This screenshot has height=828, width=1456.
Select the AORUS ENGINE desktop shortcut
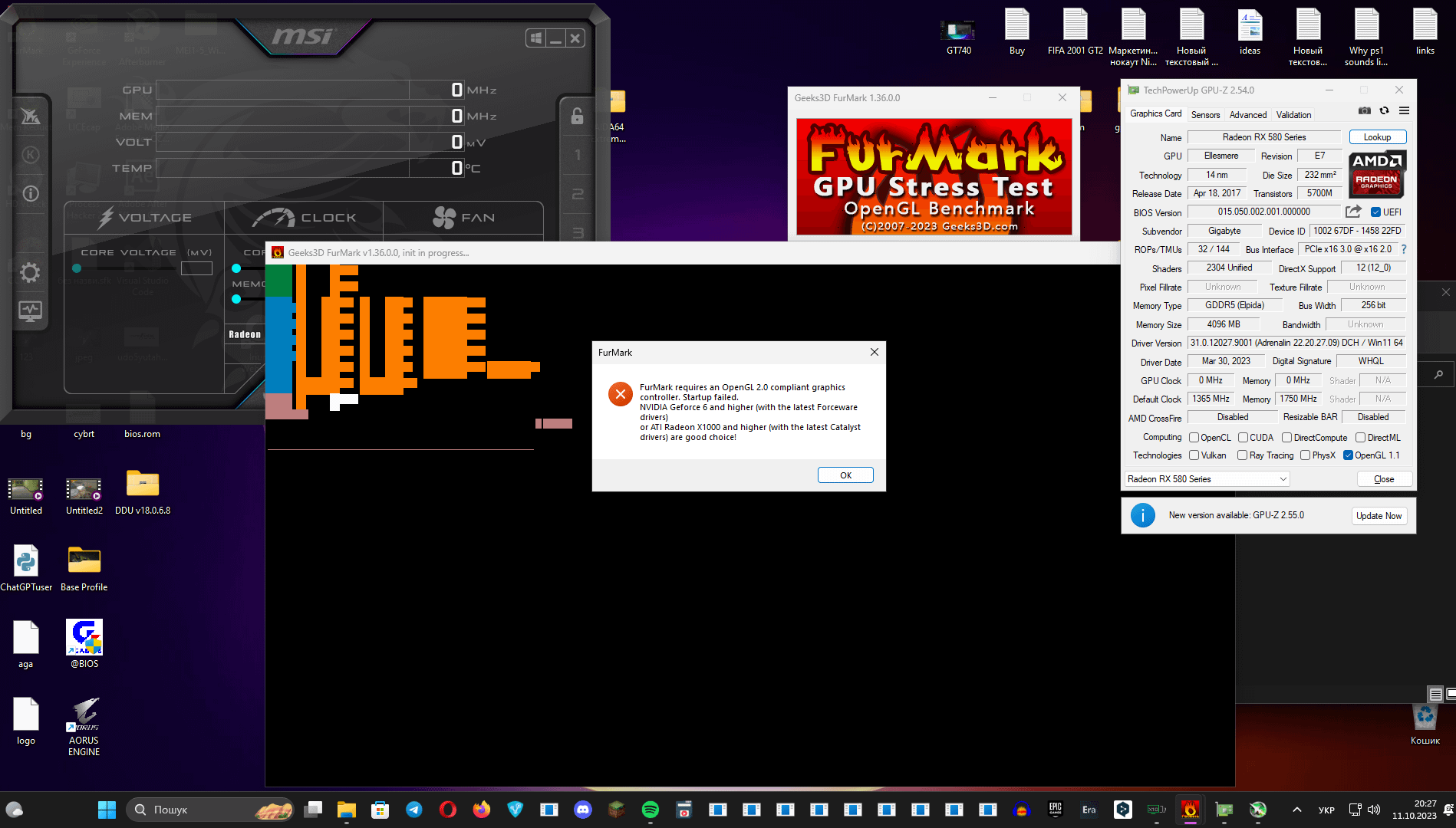(84, 727)
